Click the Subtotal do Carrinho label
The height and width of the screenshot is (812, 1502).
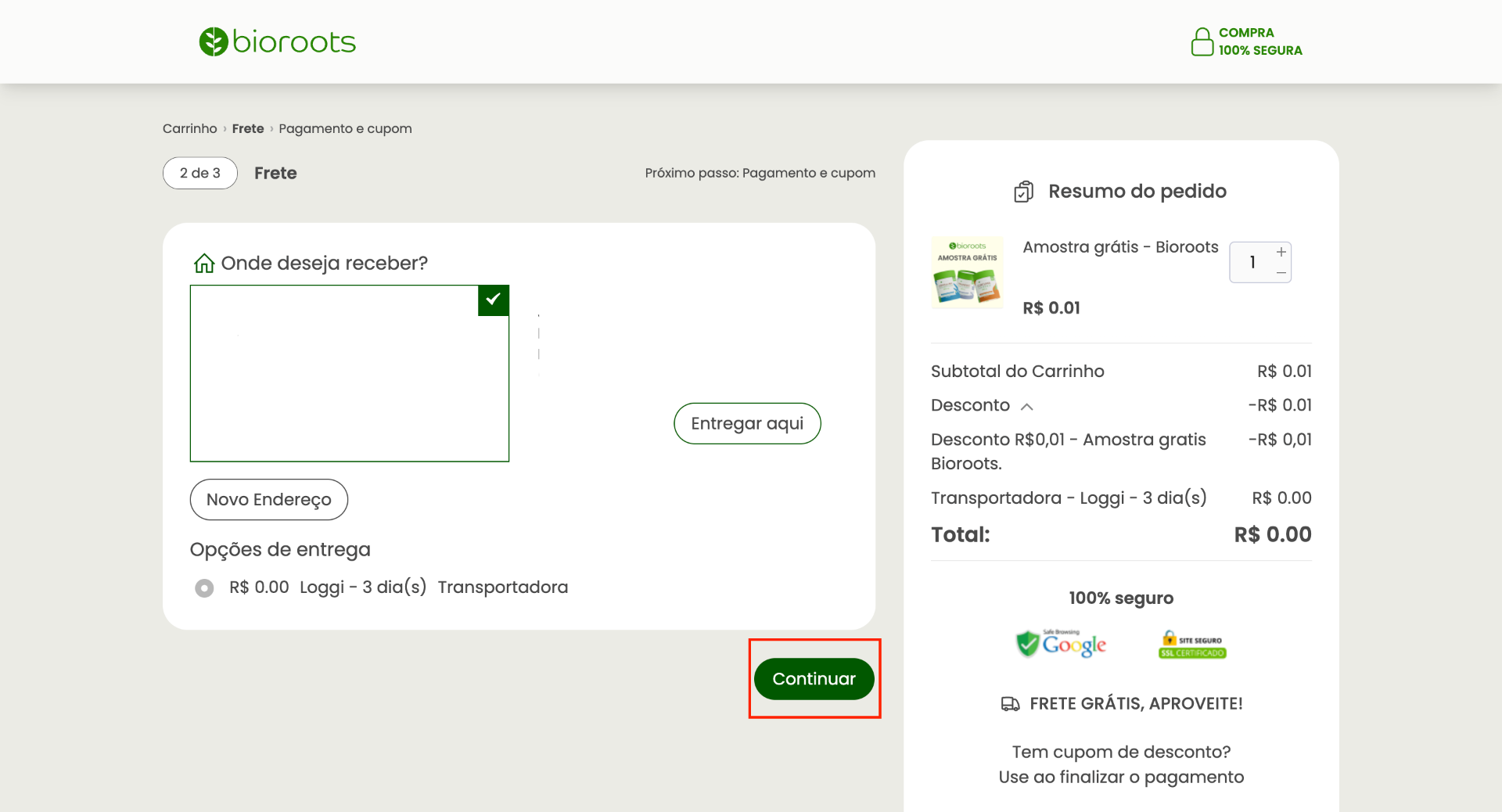[1018, 372]
